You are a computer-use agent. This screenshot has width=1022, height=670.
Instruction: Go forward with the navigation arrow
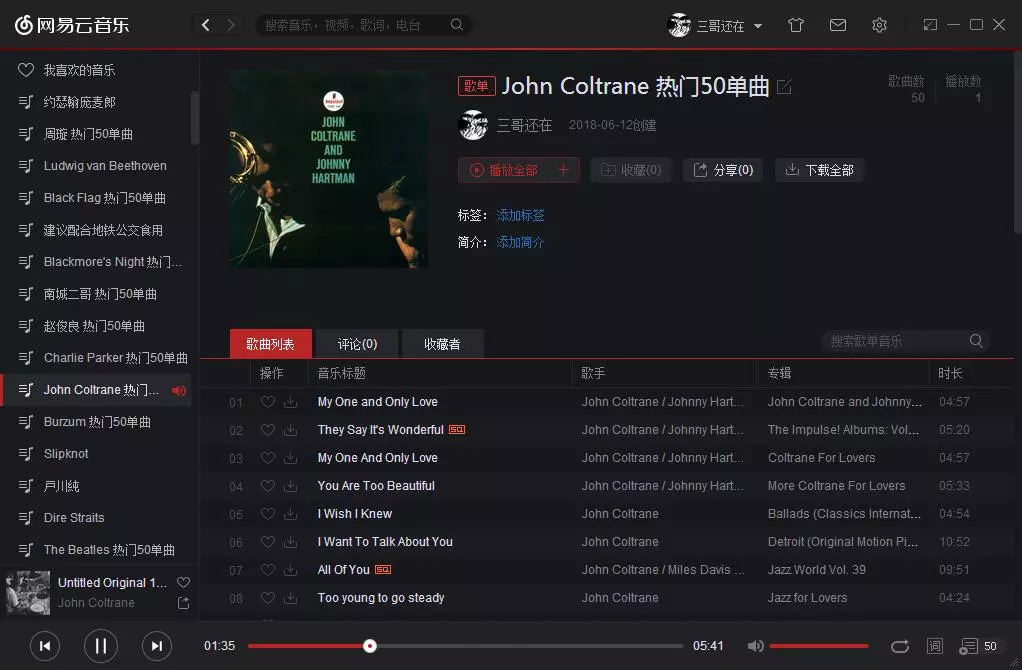tap(231, 25)
